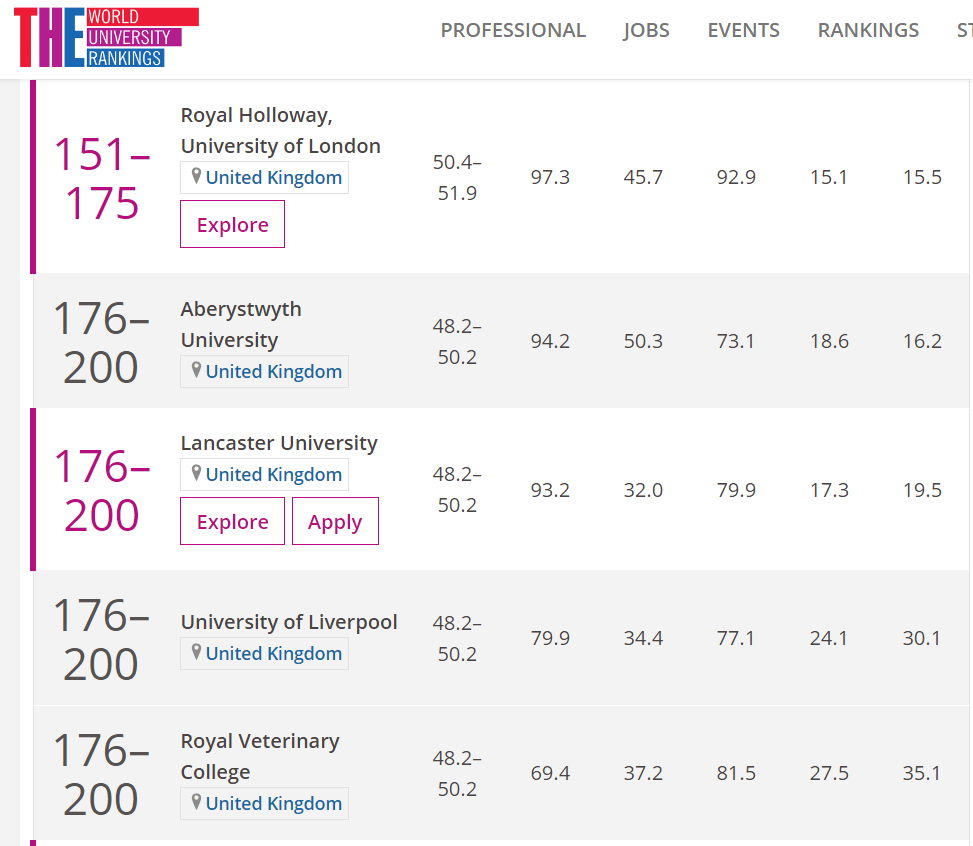Open the Royal Holloway university name link

pos(280,130)
